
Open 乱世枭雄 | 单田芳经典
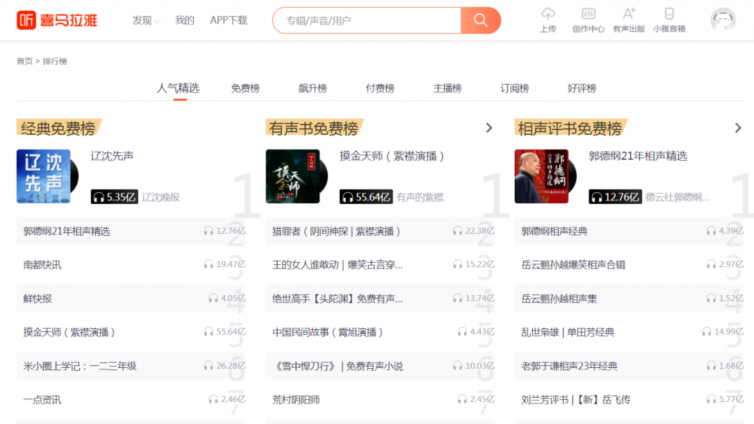tap(568, 332)
